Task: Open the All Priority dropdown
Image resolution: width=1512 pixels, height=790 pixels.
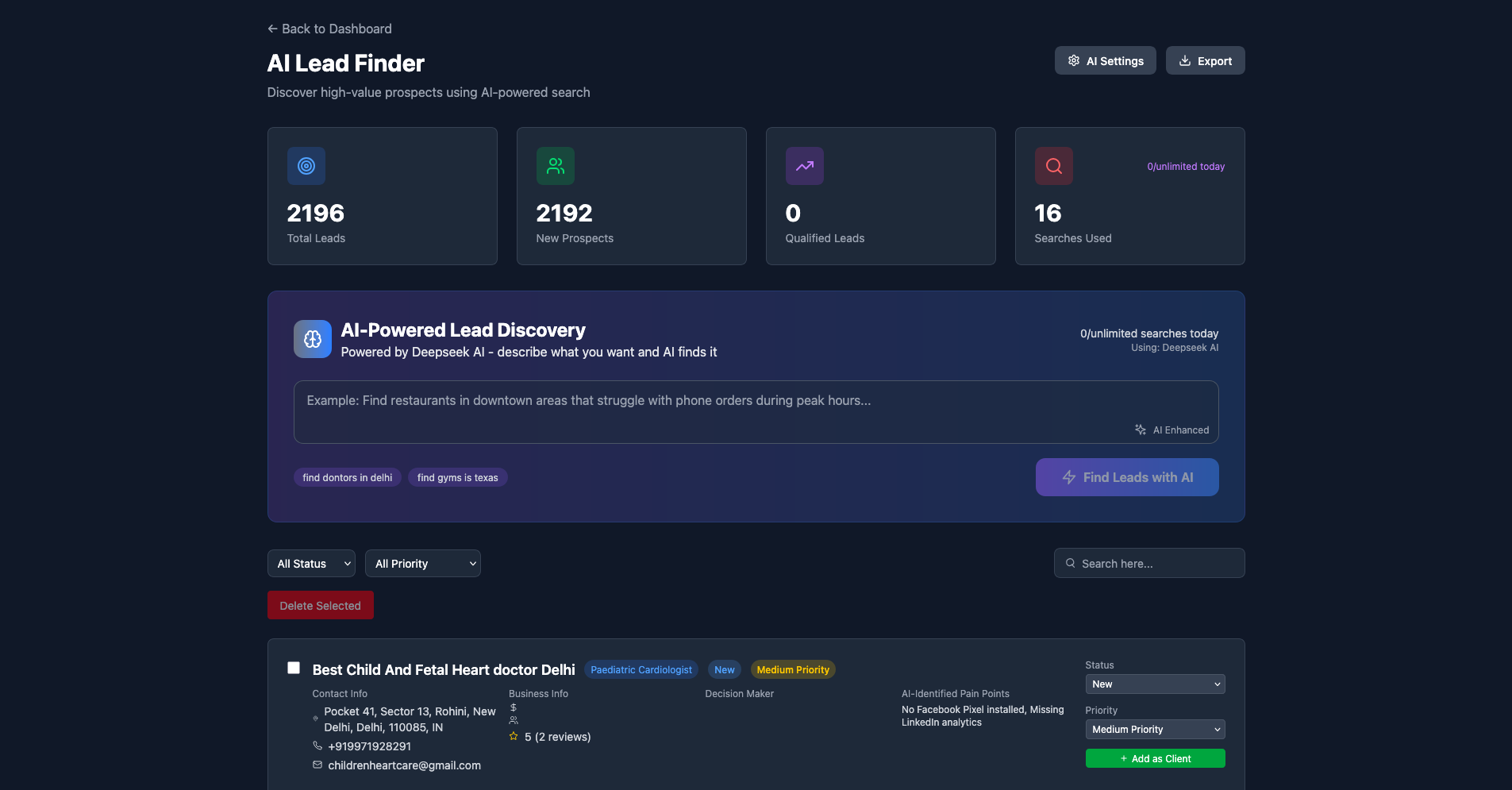Action: tap(422, 563)
